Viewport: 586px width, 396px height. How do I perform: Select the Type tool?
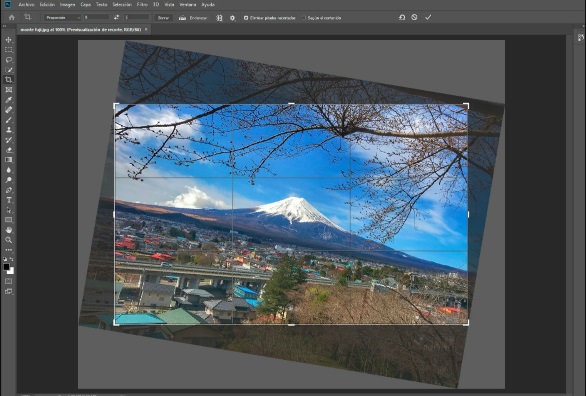(x=9, y=200)
